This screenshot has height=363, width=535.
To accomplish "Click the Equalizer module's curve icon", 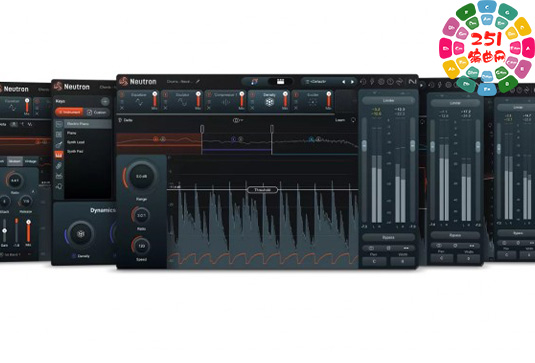I will coord(139,102).
